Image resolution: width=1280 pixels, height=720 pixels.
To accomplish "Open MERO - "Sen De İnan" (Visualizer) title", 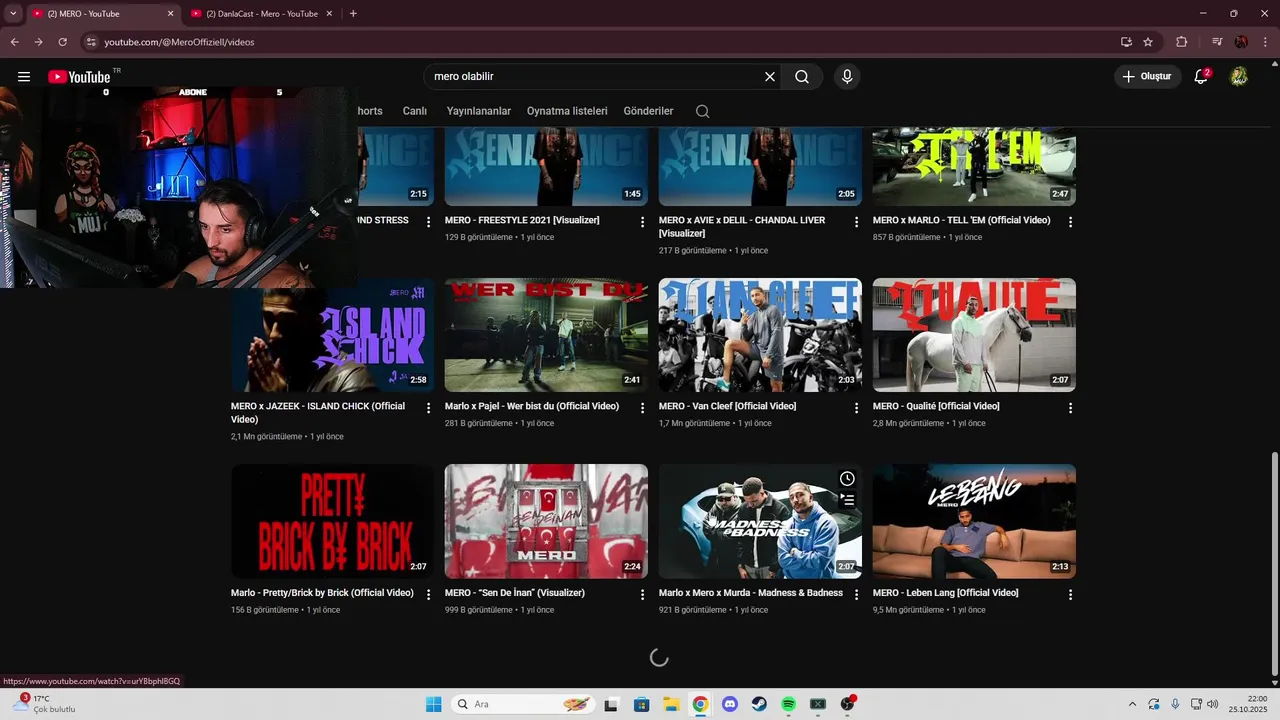I will 515,593.
